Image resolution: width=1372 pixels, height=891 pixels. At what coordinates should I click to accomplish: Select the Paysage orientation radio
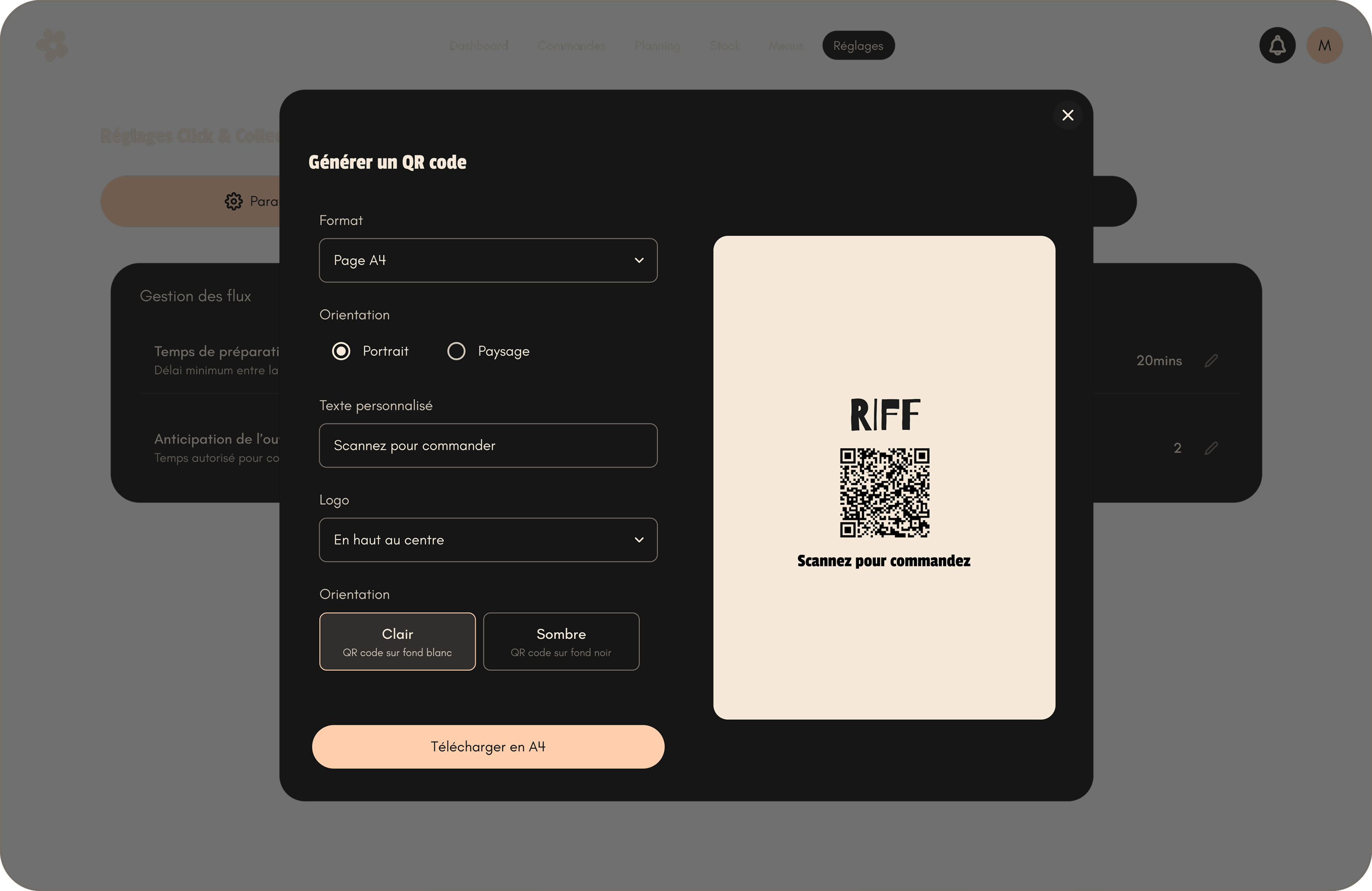pyautogui.click(x=456, y=351)
